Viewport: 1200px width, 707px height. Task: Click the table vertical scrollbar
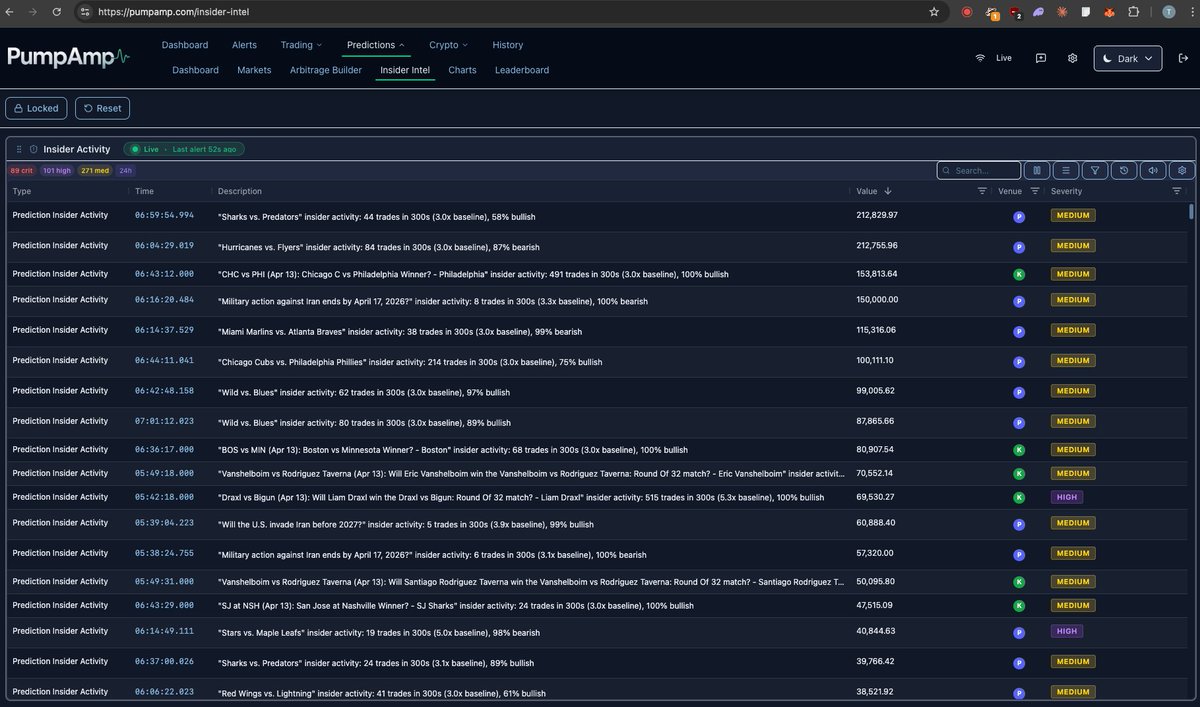click(x=1191, y=211)
